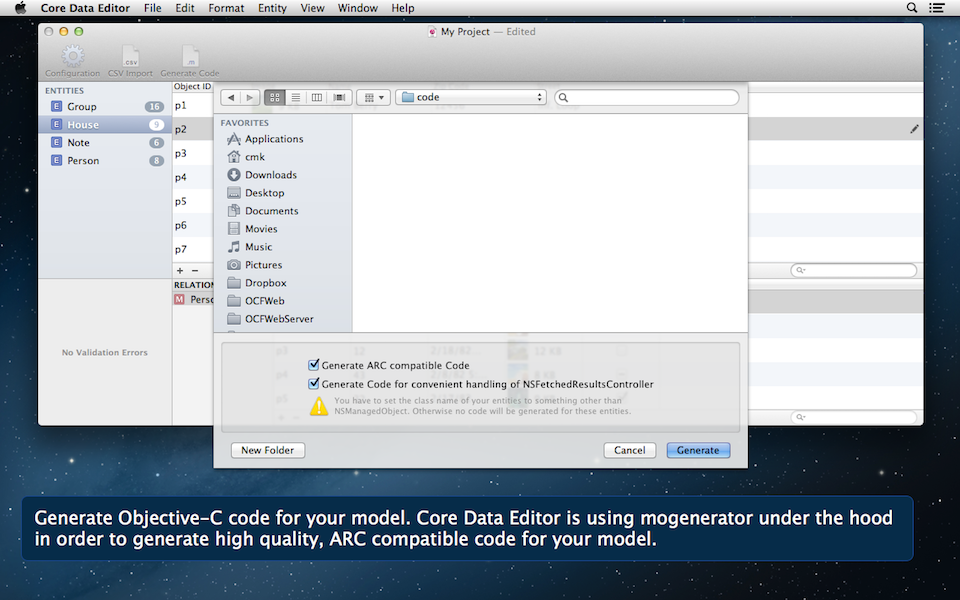
Task: Add a new object with plus button
Action: point(180,270)
